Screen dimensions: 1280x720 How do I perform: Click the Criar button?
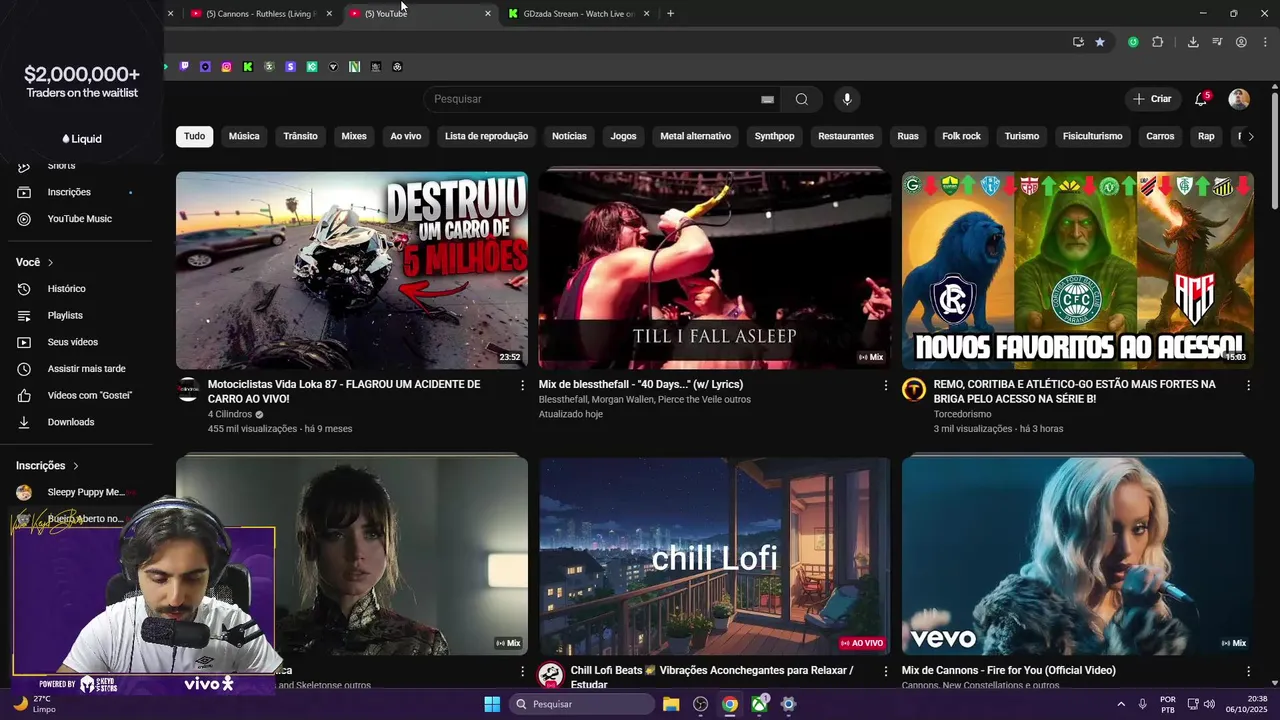(1152, 99)
